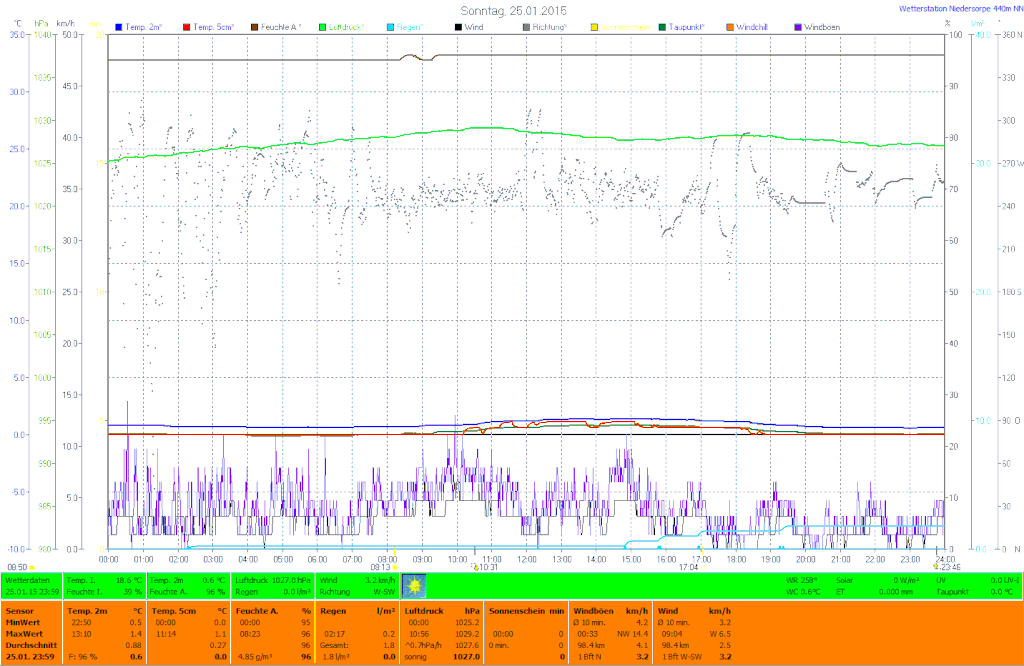Click the purple Windböen legend square
1024x666 pixels.
tap(797, 26)
